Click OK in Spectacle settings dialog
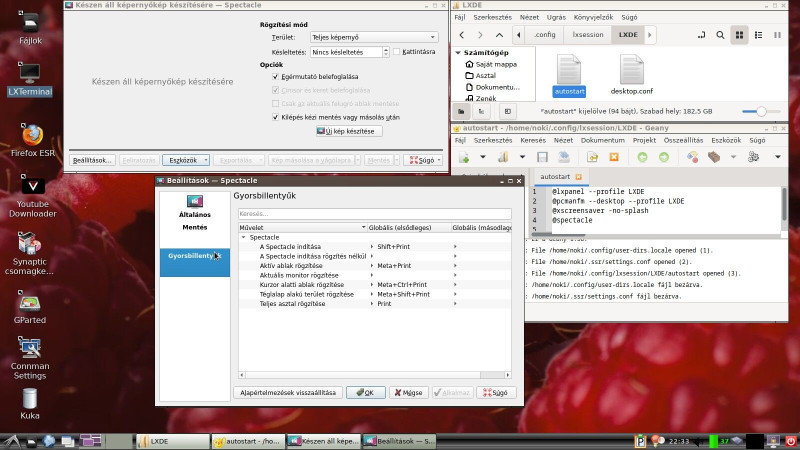 point(365,392)
